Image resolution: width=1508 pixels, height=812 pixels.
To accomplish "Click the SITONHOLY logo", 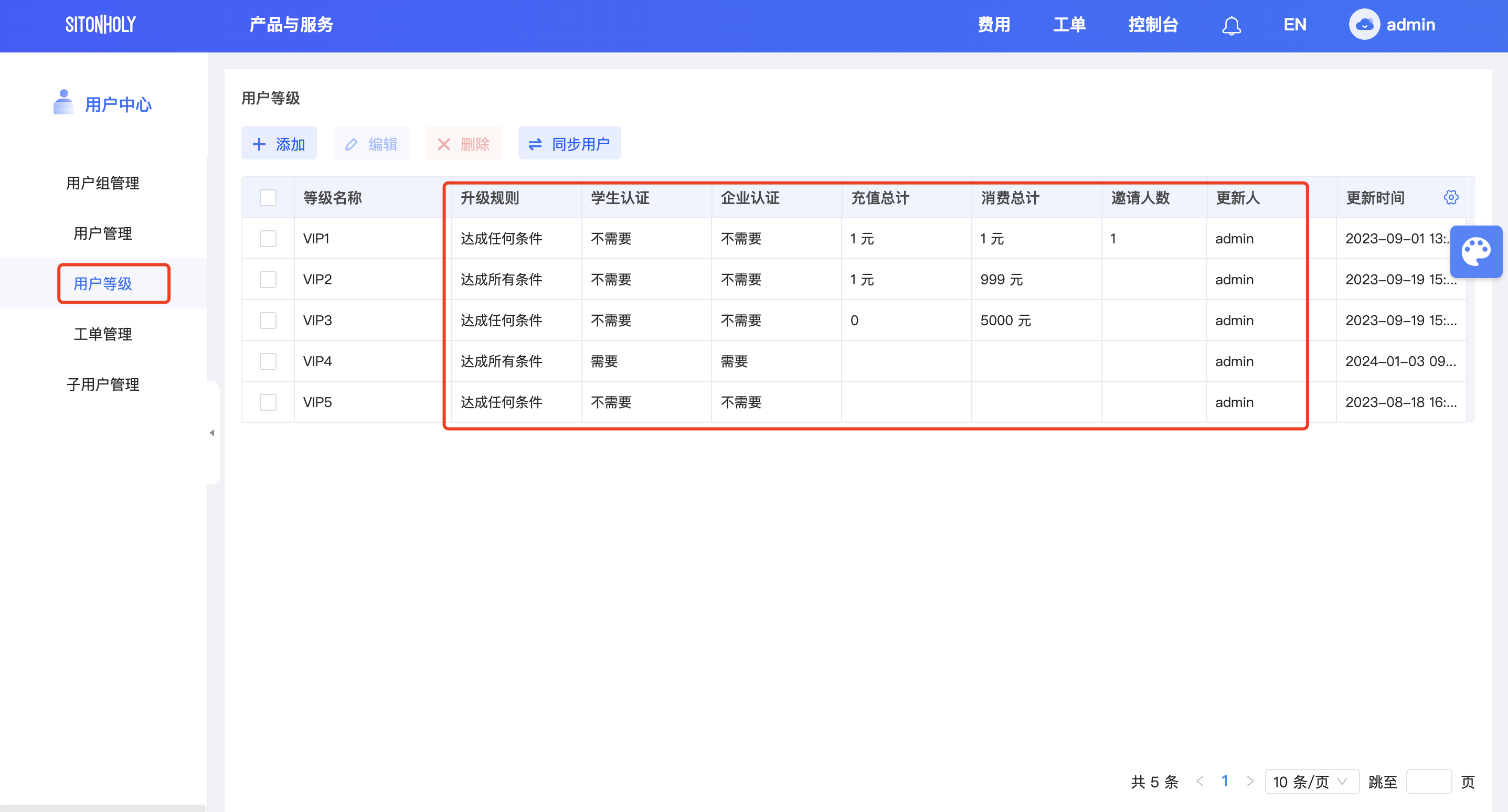I will 100,25.
